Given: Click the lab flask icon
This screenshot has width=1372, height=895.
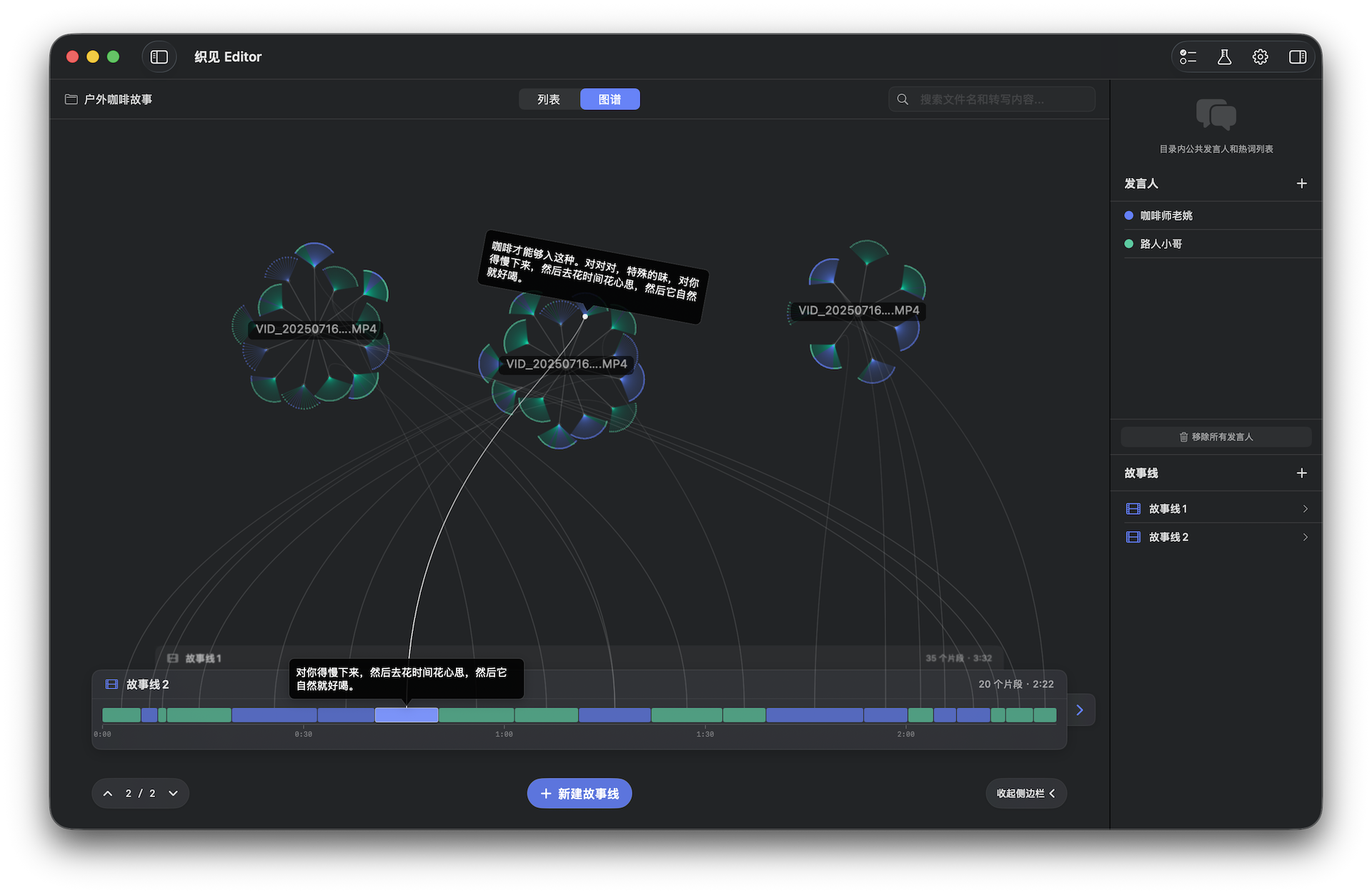Looking at the screenshot, I should (x=1224, y=56).
